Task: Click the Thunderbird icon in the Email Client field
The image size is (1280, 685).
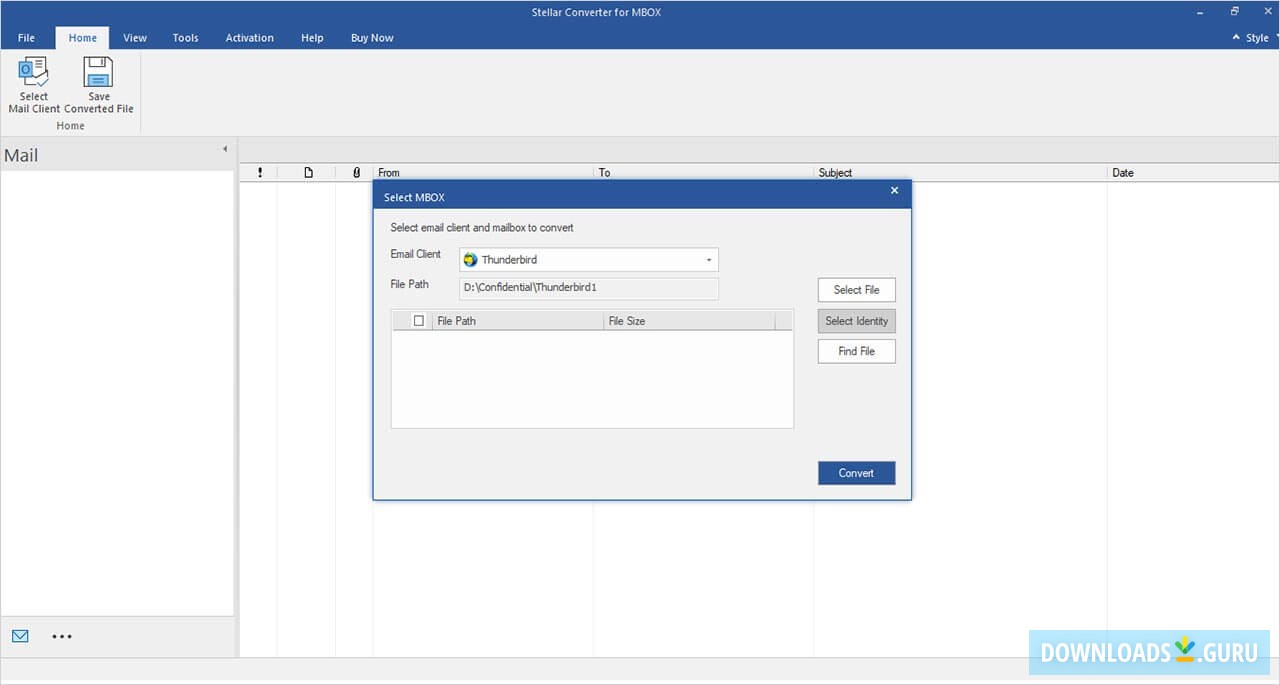Action: click(x=470, y=259)
